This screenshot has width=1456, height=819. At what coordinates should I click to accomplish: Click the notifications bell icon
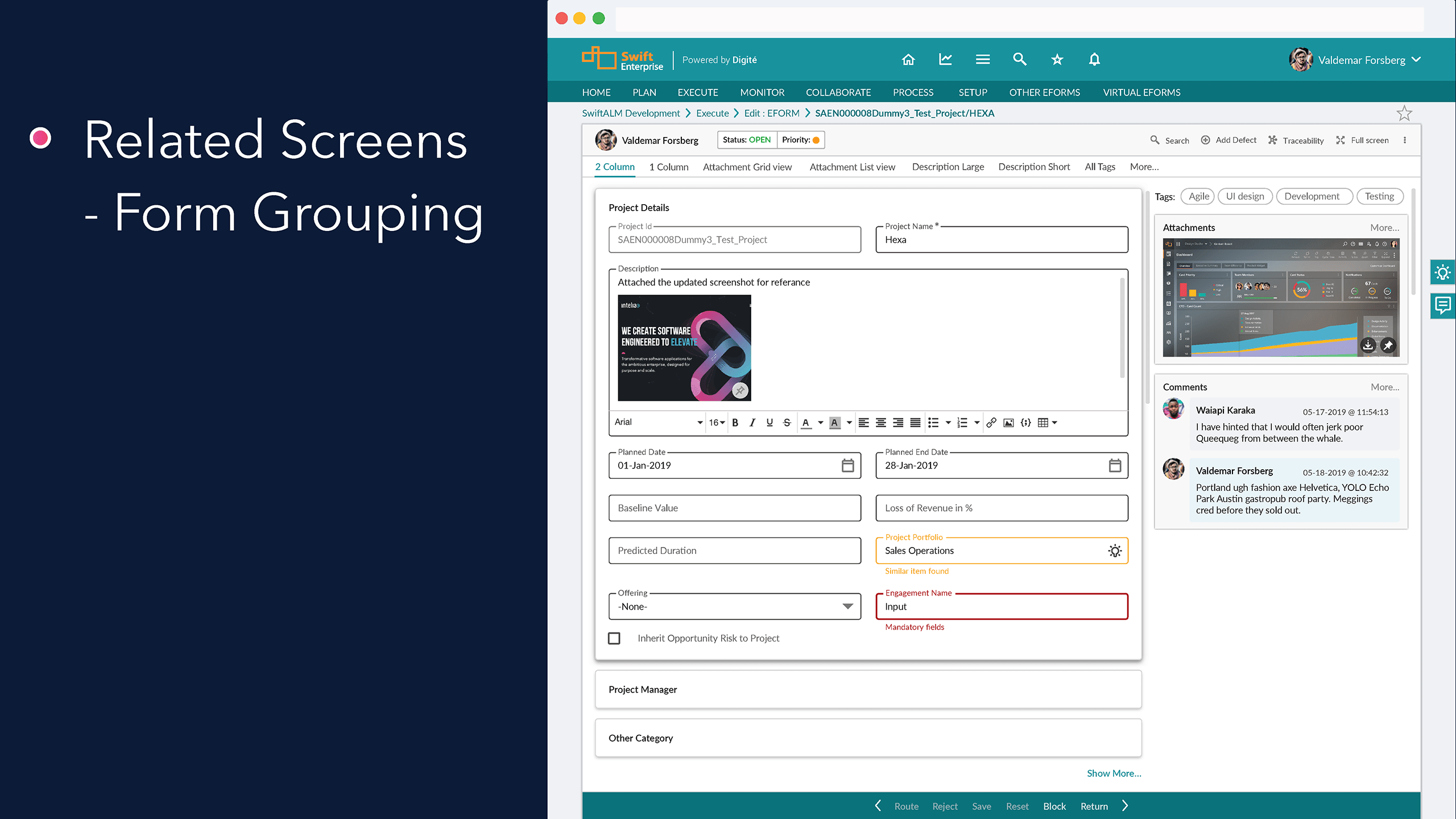(1094, 60)
